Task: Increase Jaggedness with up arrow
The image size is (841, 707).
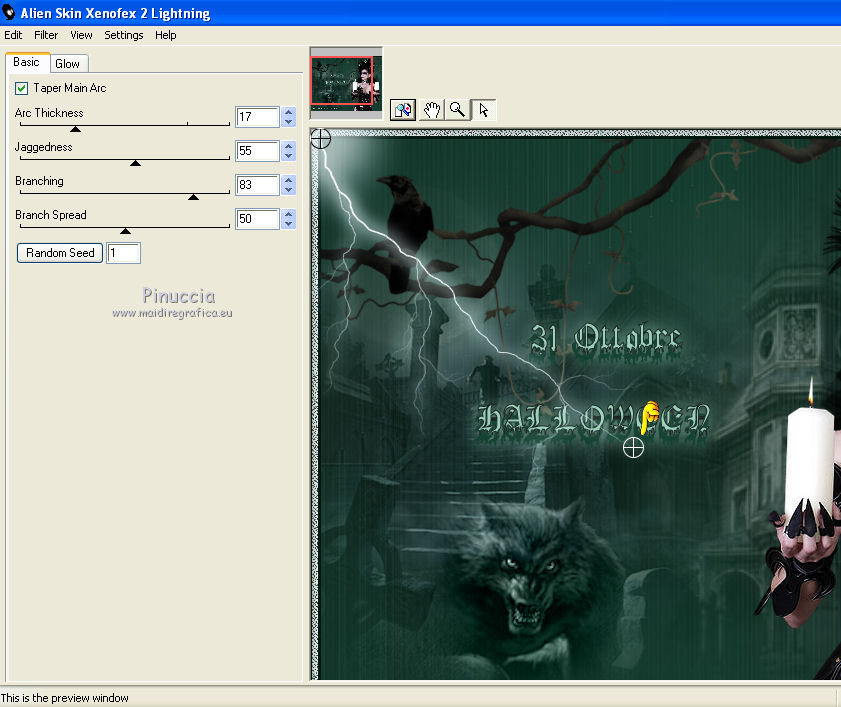Action: 289,146
